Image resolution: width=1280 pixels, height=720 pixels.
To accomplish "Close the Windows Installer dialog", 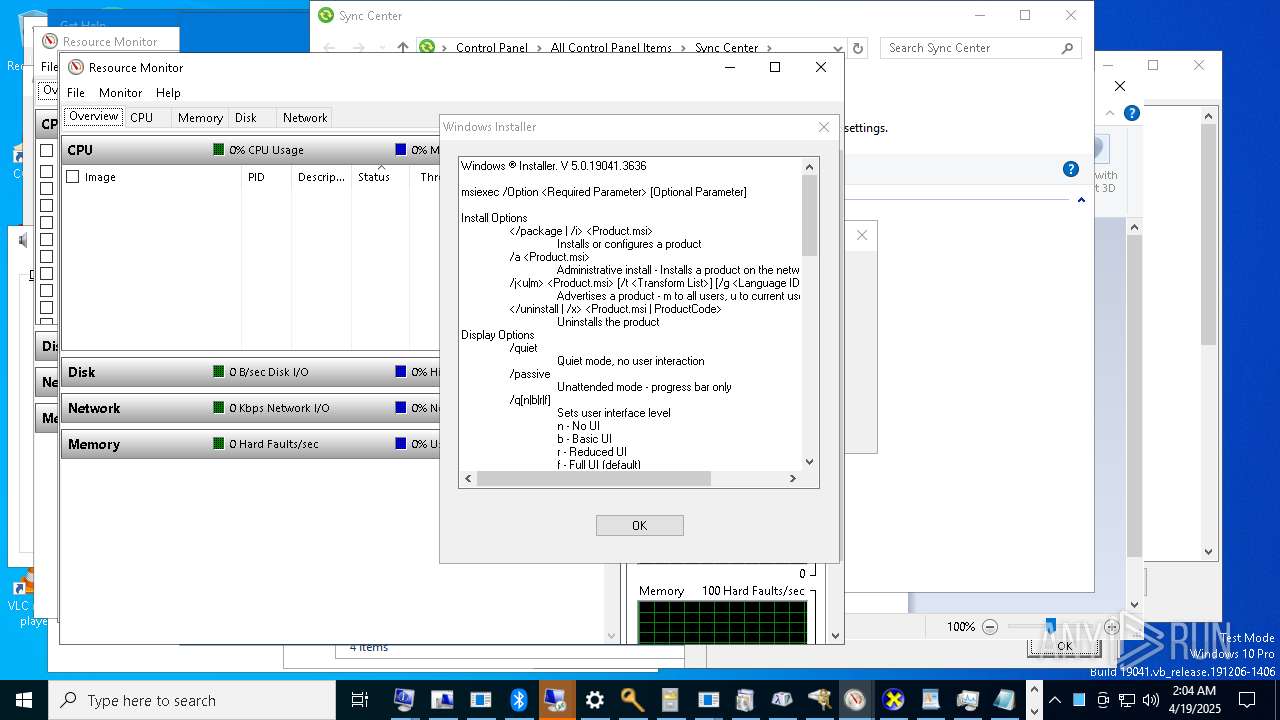I will [824, 127].
